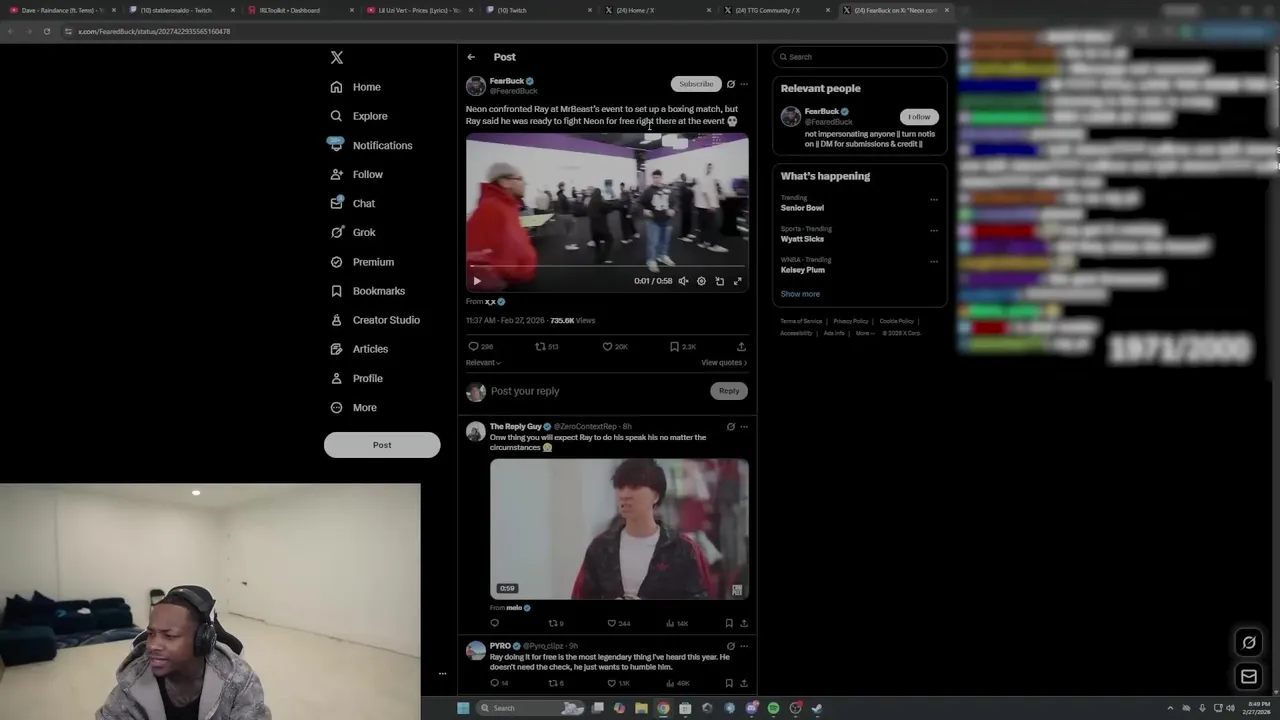Play the Neon and Ray video
Viewport: 1280px width, 720px height.
coord(477,281)
